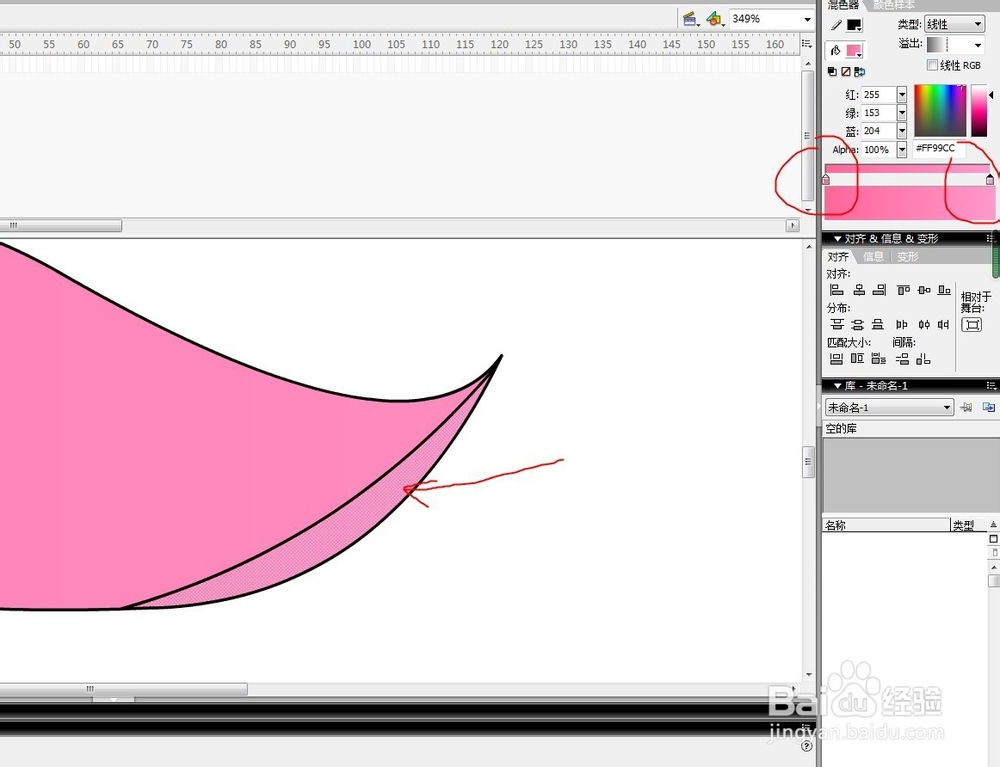Viewport: 1000px width, 767px height.
Task: Click the stage vertical scrollbar thumb
Action: (x=808, y=462)
